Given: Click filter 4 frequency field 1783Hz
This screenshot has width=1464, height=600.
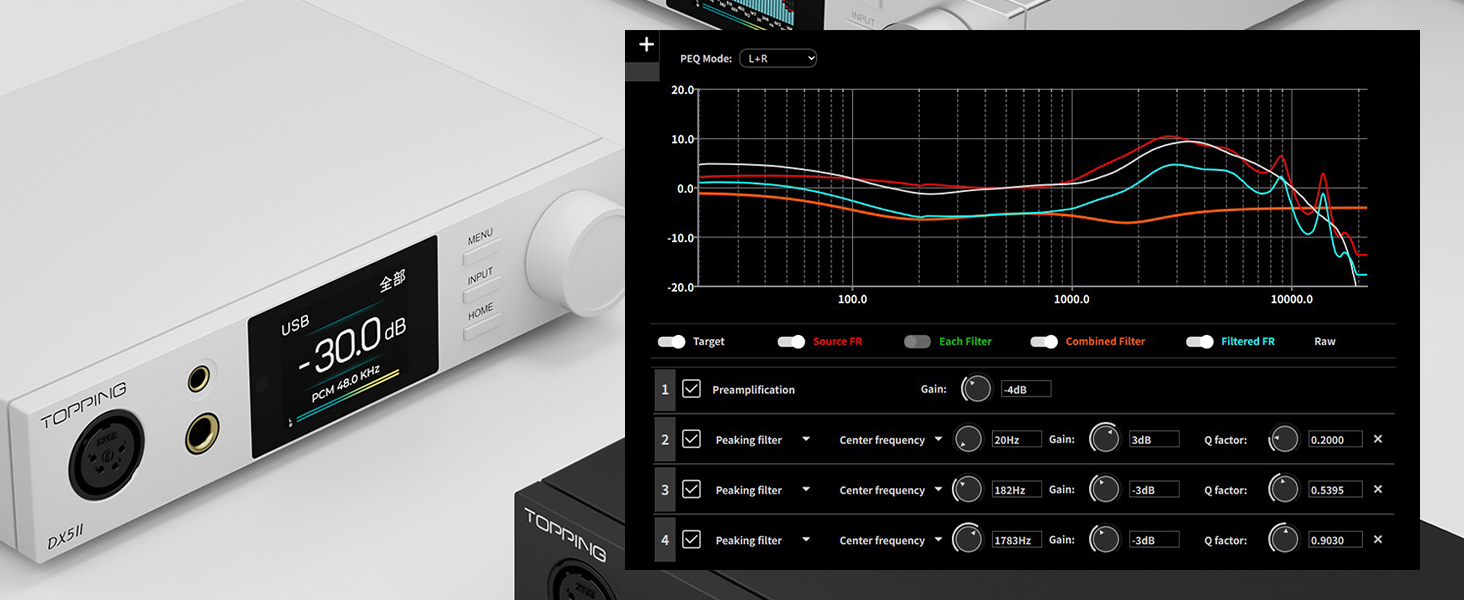Looking at the screenshot, I should click(x=1016, y=540).
